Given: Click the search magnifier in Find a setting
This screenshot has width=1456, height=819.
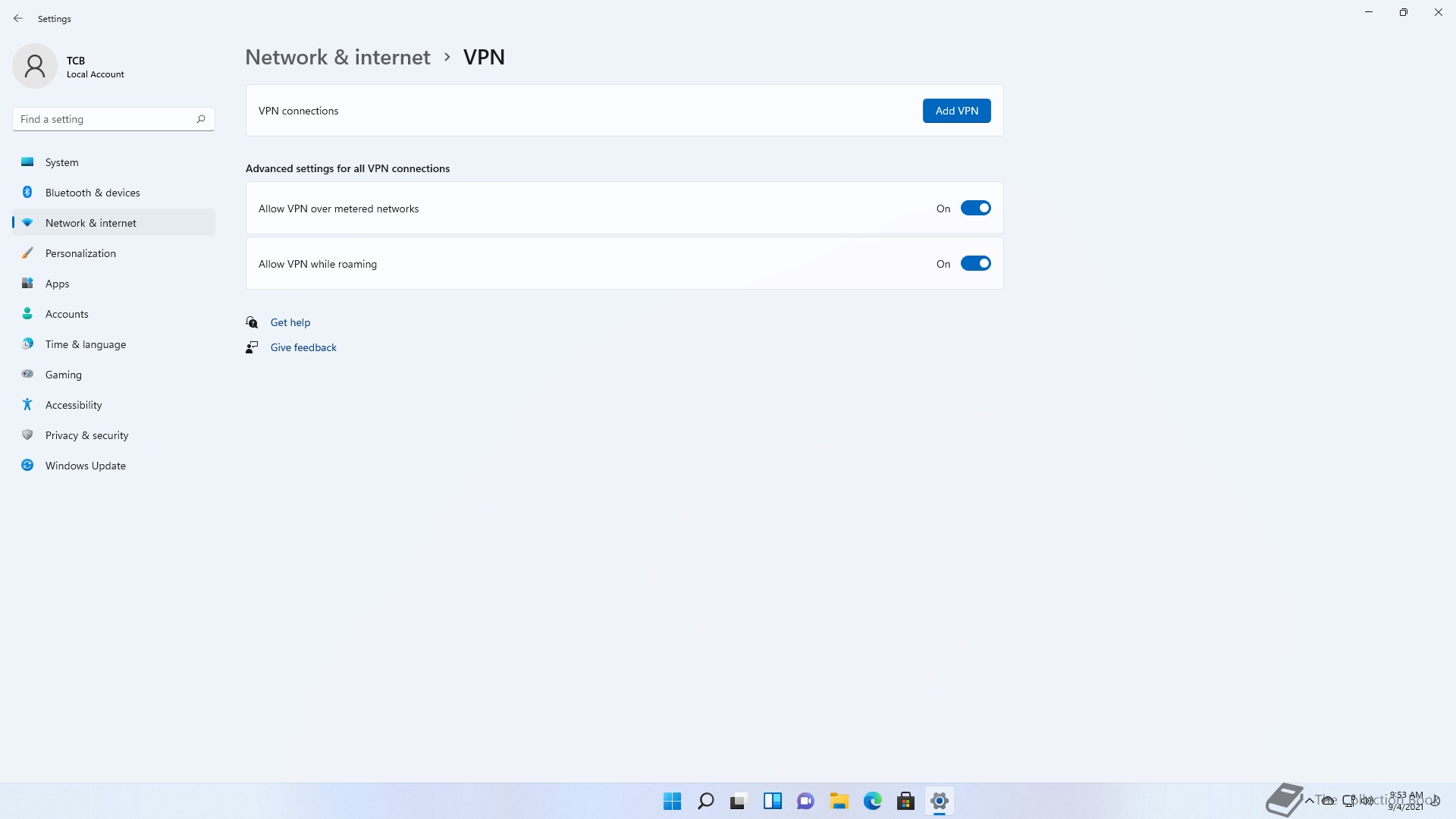Looking at the screenshot, I should [201, 119].
